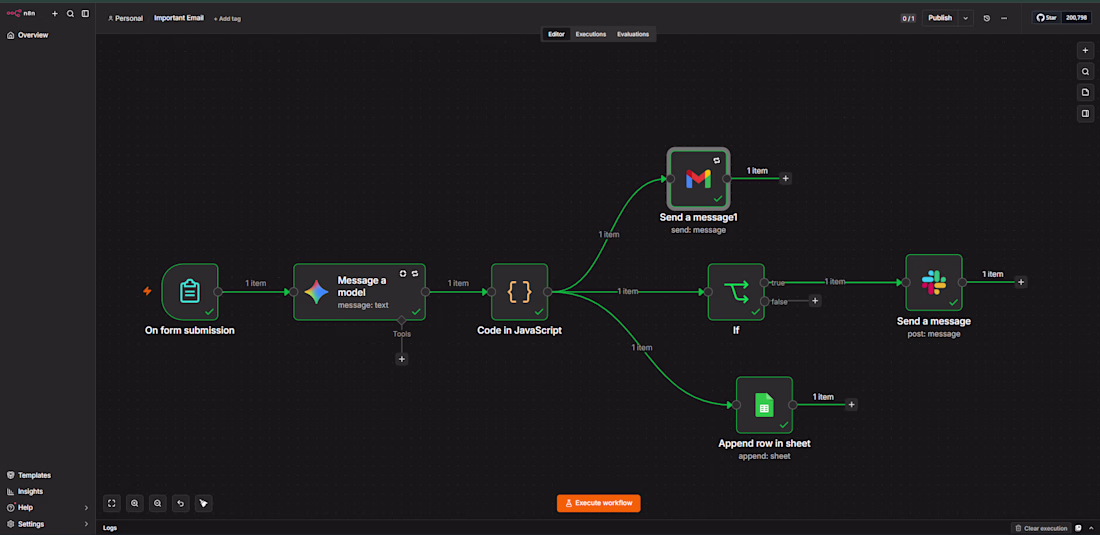Open the Personal project breadcrumb
This screenshot has width=1100, height=535.
pyautogui.click(x=125, y=18)
